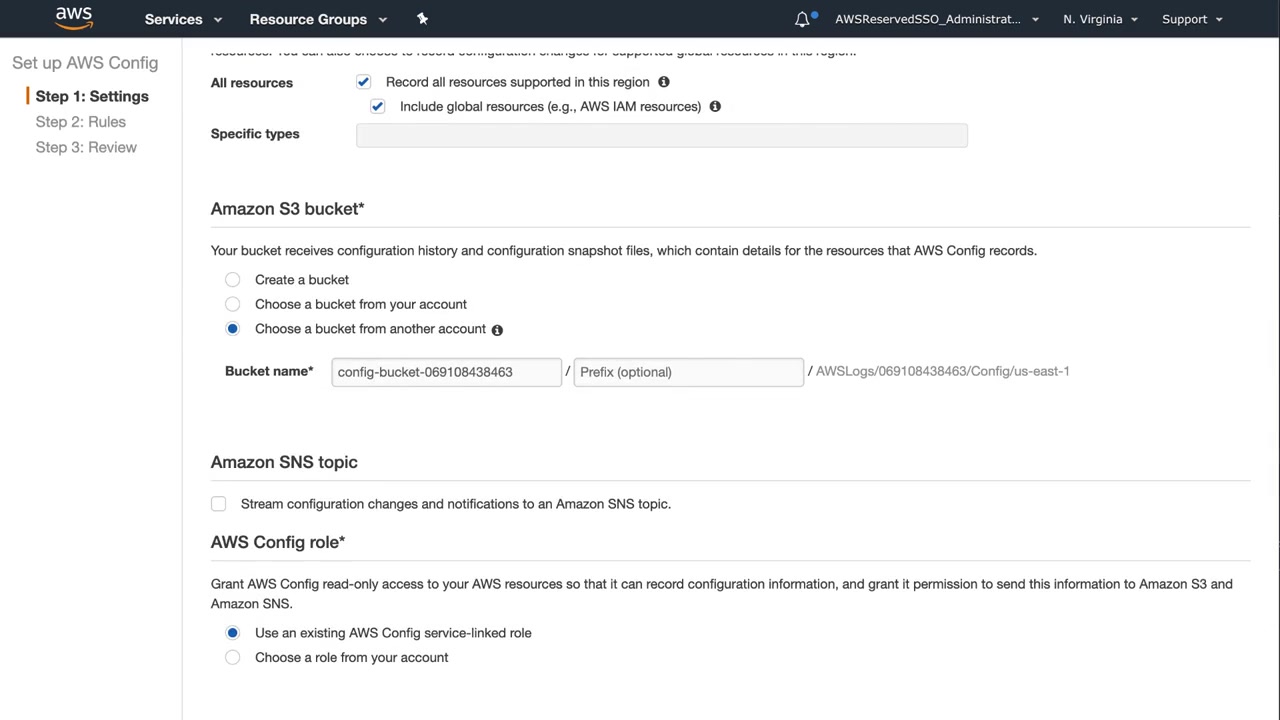Image resolution: width=1280 pixels, height=720 pixels.
Task: Open the Support menu
Action: [1192, 19]
